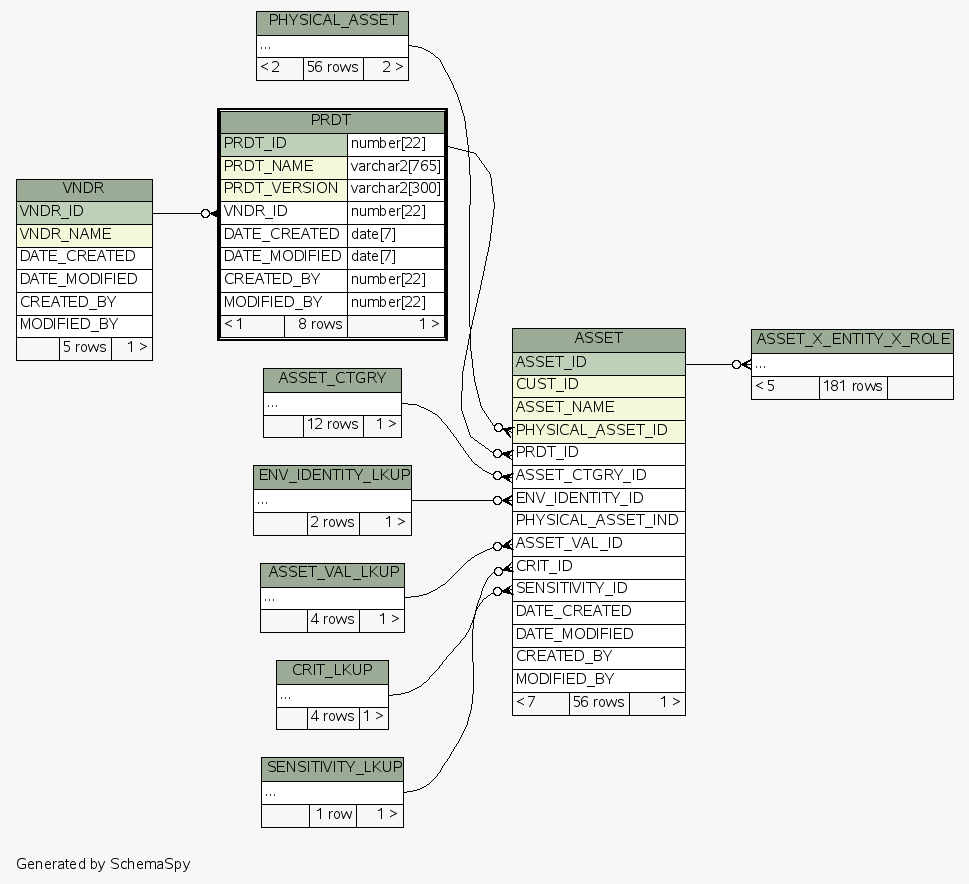Viewport: 969px width, 884px height.
Task: Expand the ellipsis row in SENSITIVITY_LKUP table
Action: 332,792
